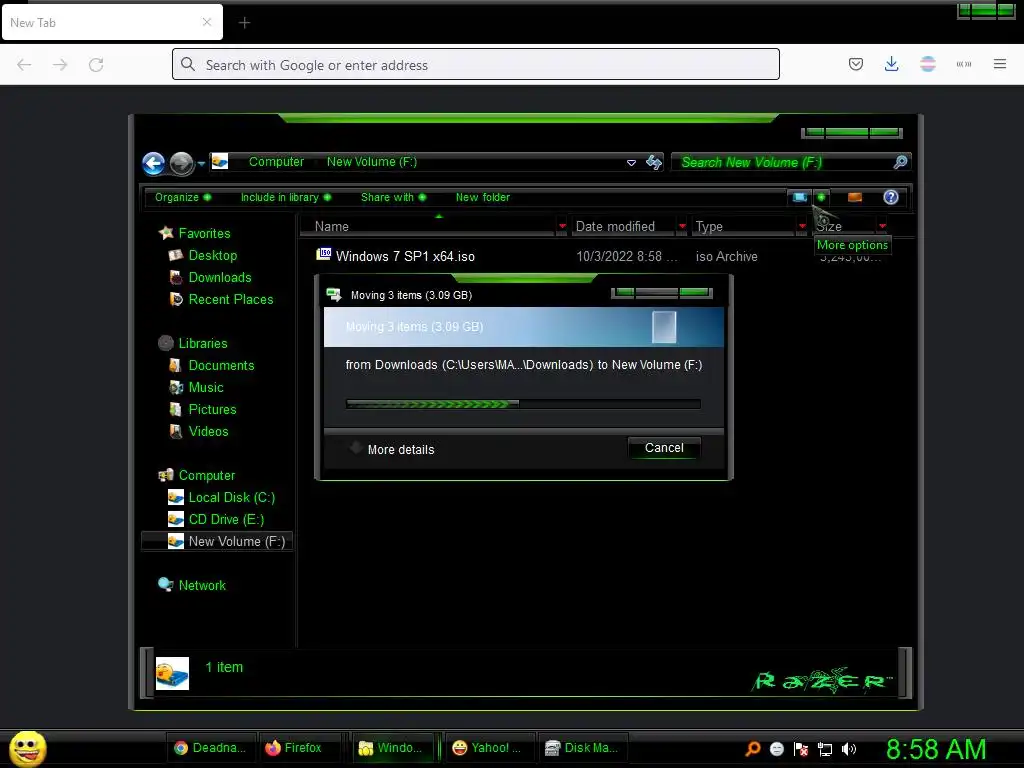Open browser hamburger application menu
Screen dimensions: 1024x768
(x=1000, y=64)
